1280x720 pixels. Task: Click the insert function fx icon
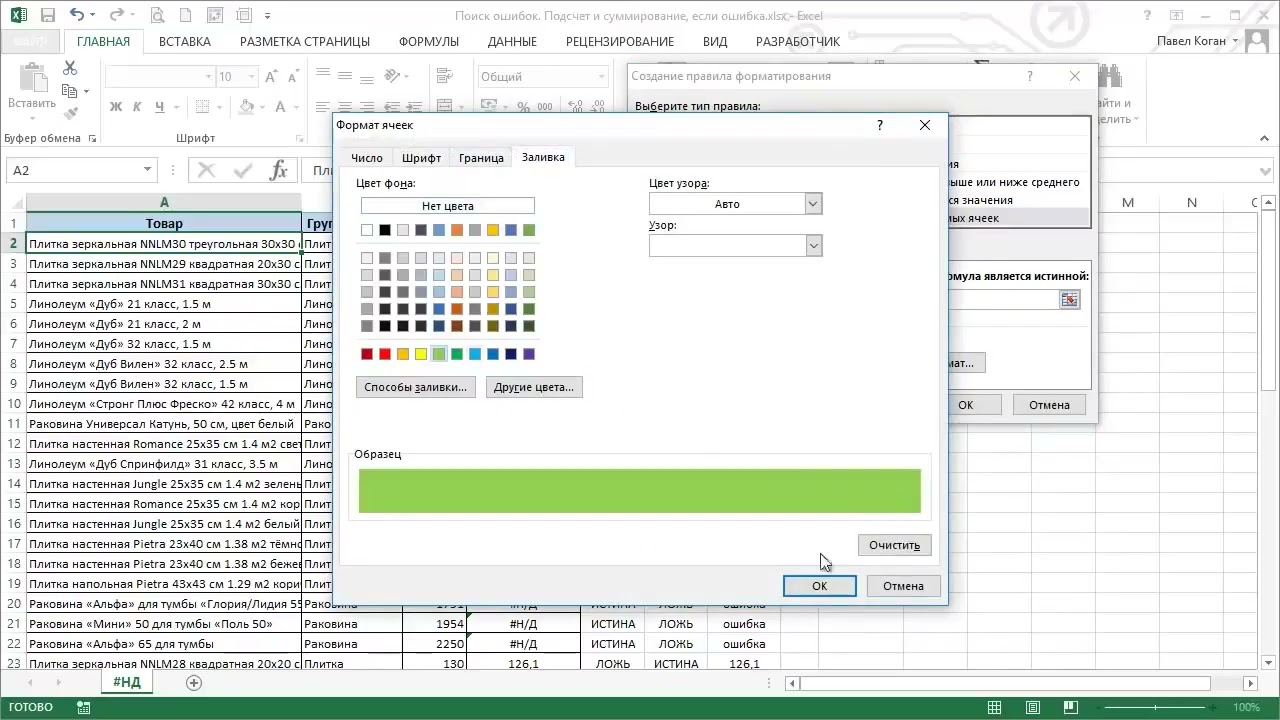280,171
